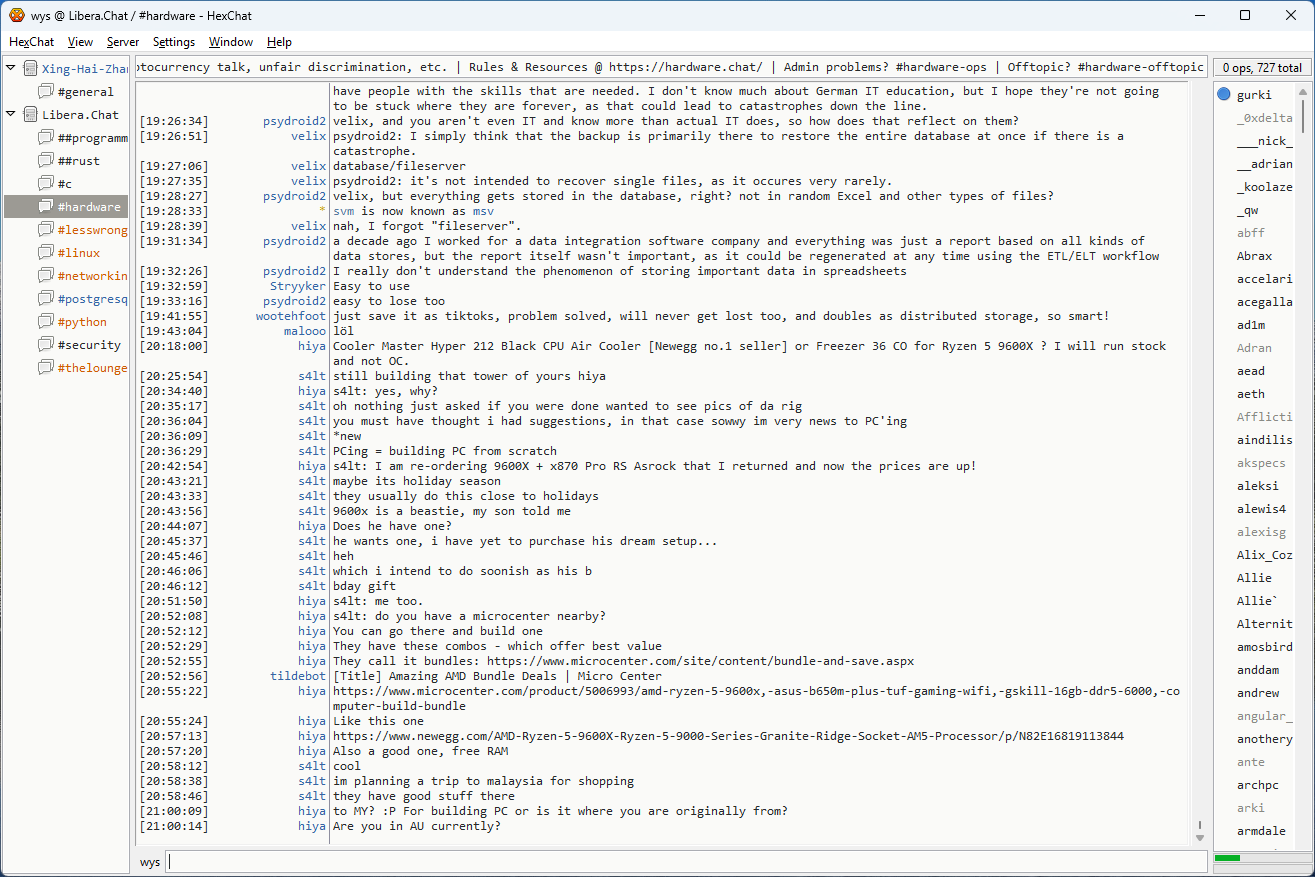
Task: Click the Xing-Hai-Zhan server icon
Action: [x=30, y=69]
